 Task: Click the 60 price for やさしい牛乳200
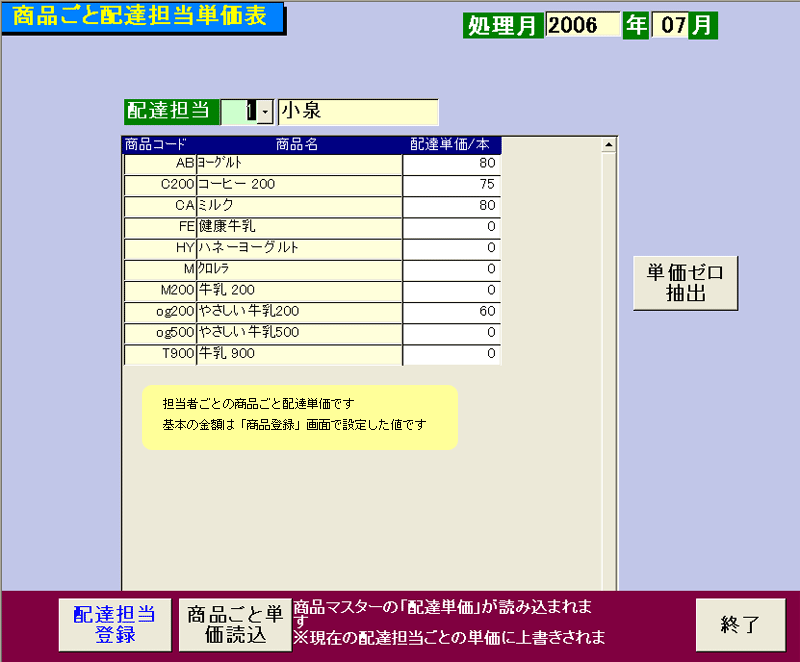click(x=450, y=311)
